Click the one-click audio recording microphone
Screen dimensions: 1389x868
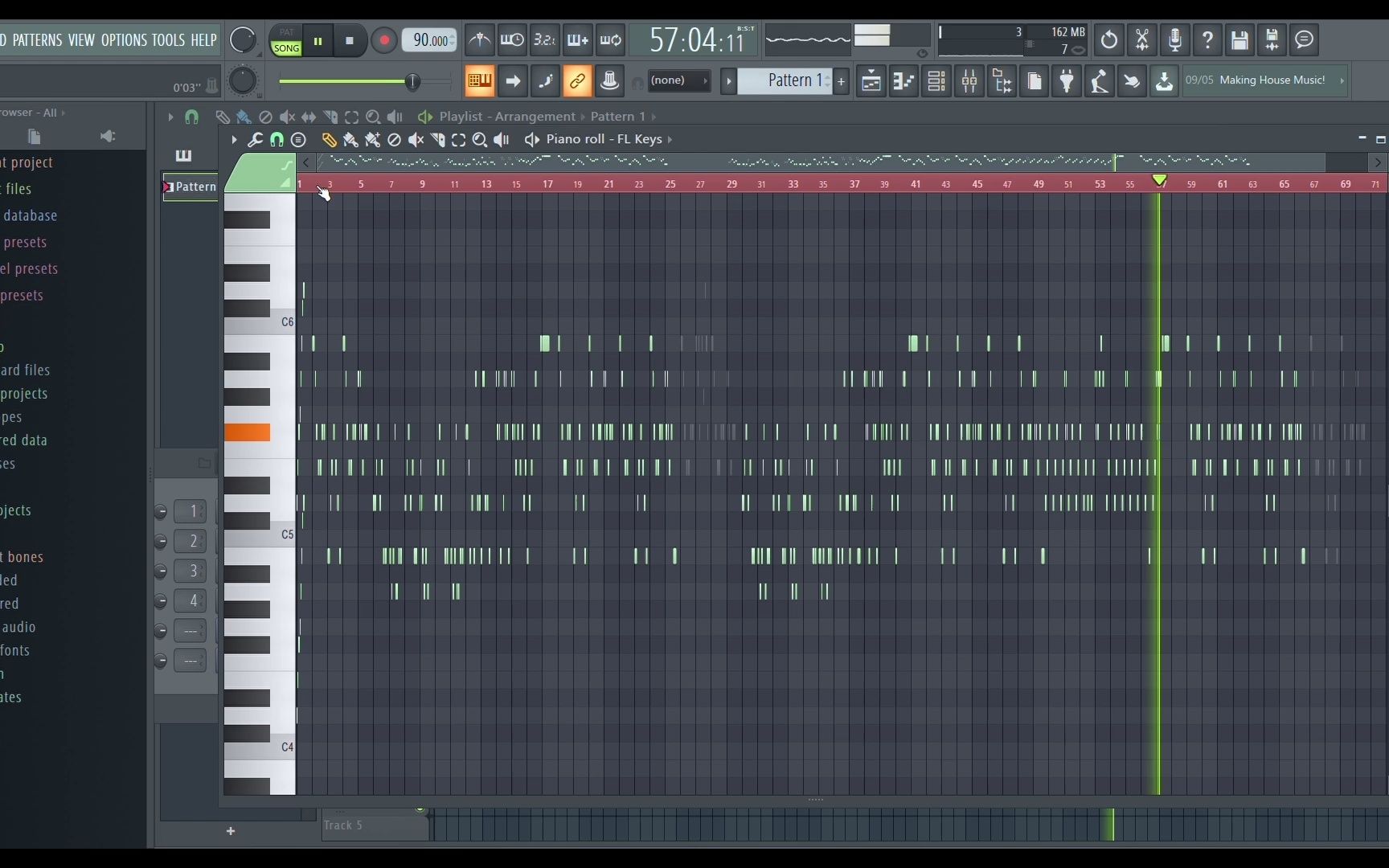pyautogui.click(x=1175, y=39)
